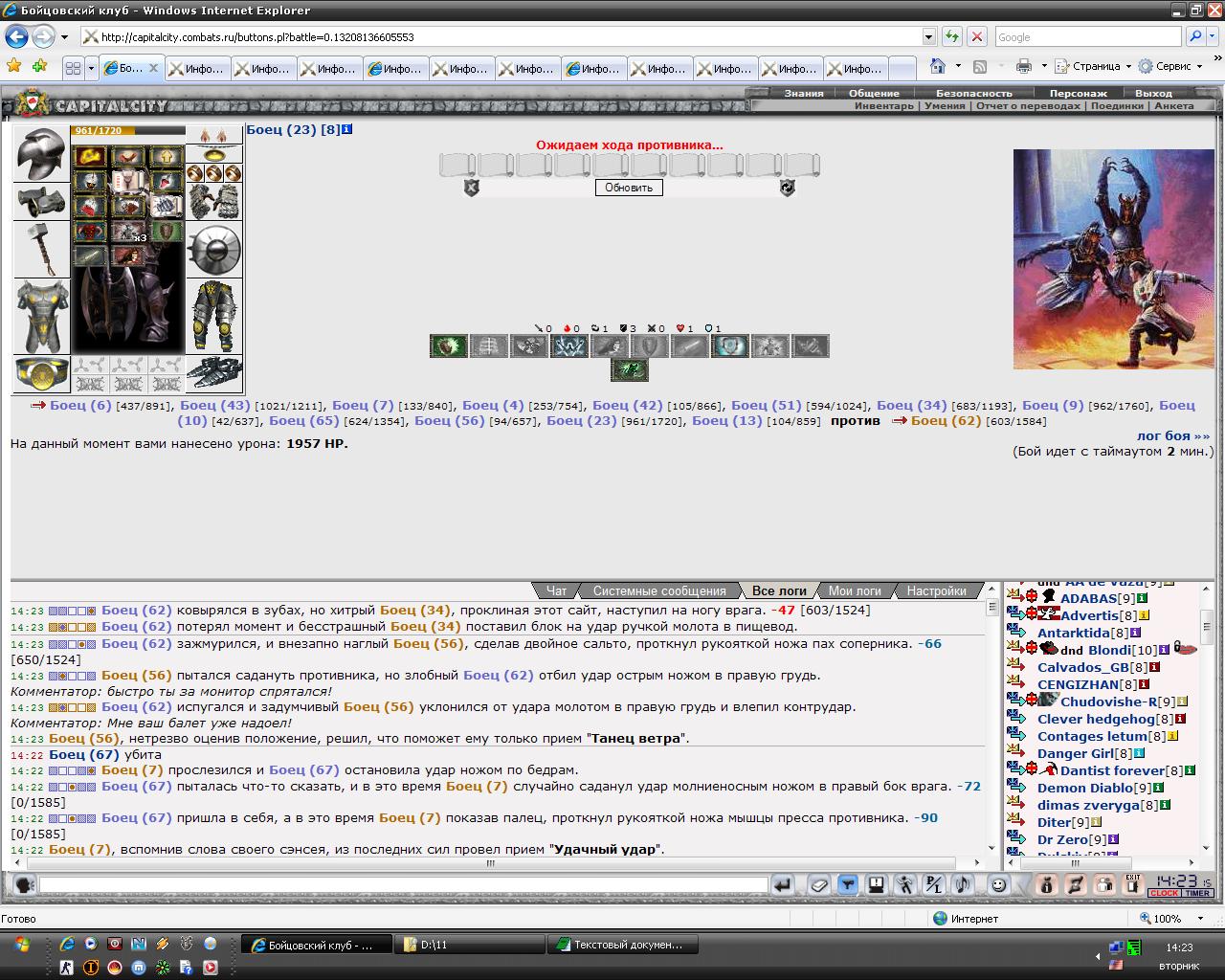Expand the Сервис menu dropdown
Screen dimensions: 1225x980
tap(1199, 67)
